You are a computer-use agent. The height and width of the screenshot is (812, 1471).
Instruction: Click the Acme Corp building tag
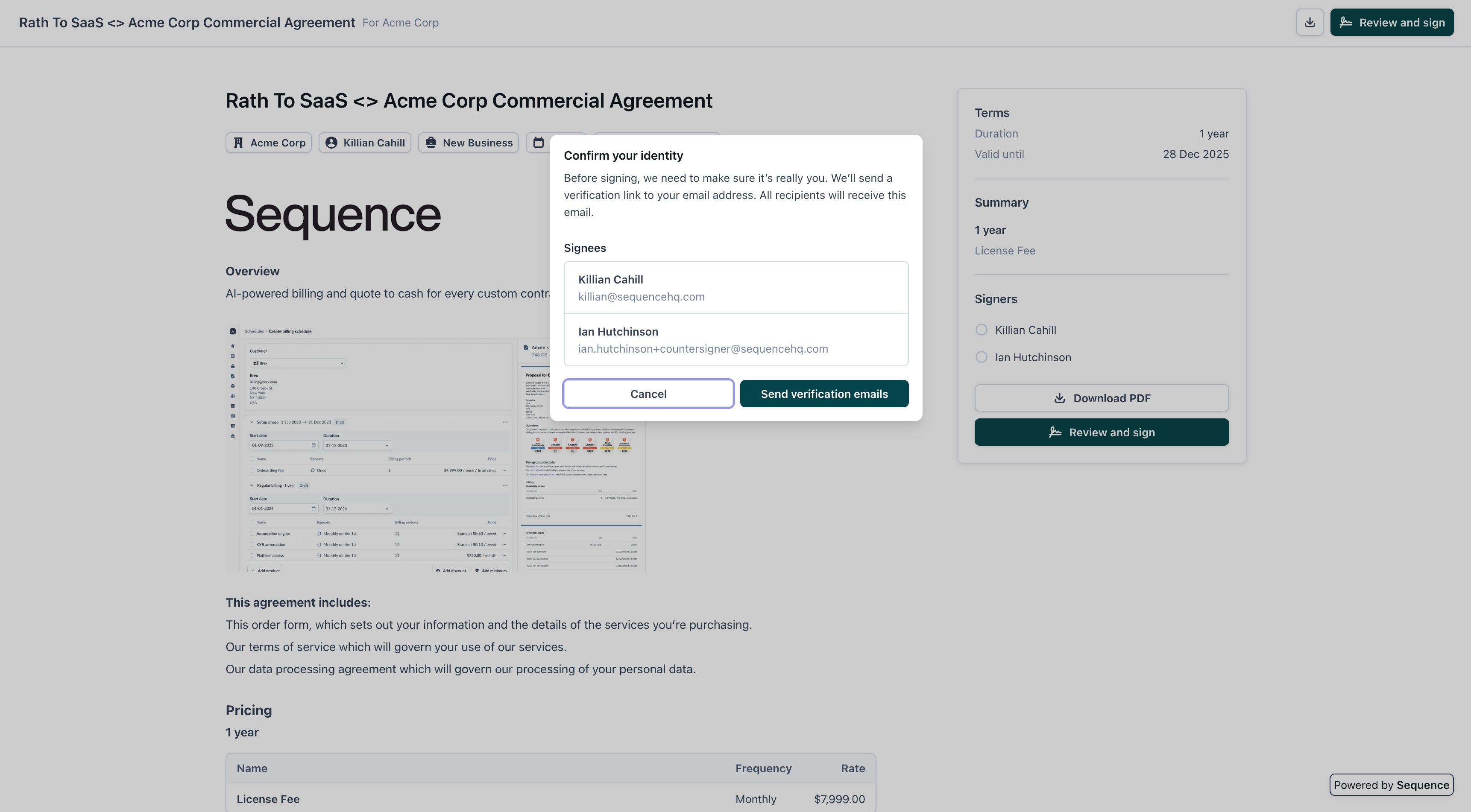pyautogui.click(x=268, y=143)
